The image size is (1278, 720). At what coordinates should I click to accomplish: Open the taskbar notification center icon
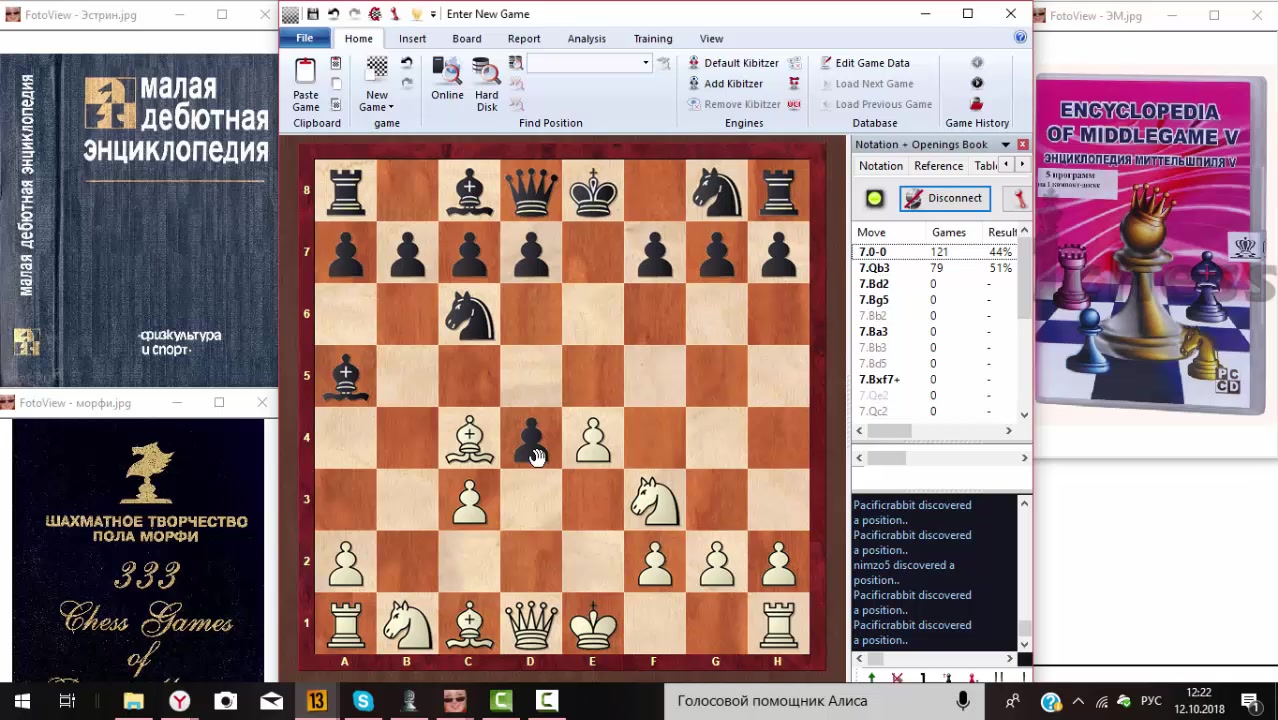1250,701
